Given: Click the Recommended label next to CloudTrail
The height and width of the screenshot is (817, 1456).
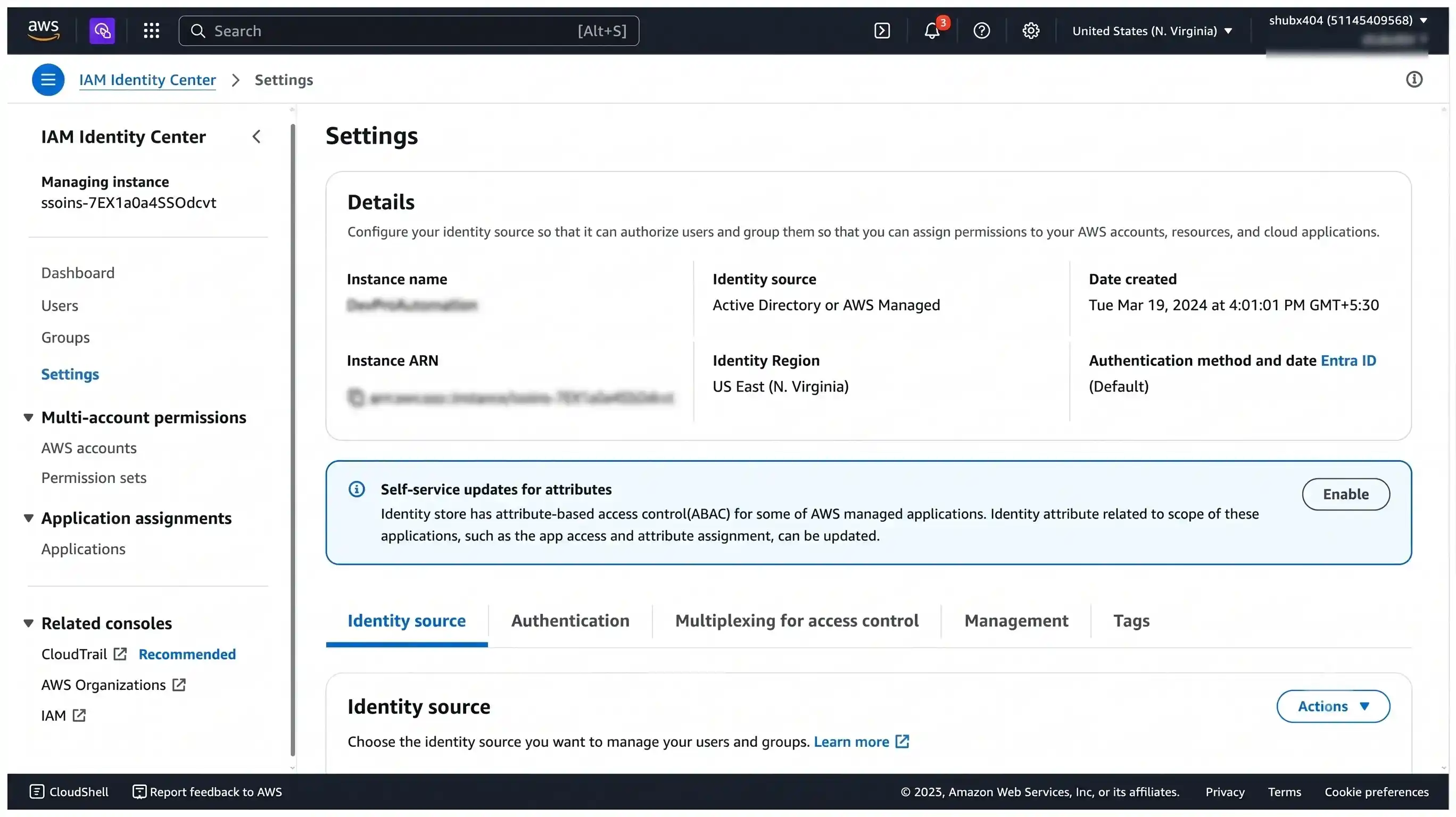Looking at the screenshot, I should tap(187, 654).
